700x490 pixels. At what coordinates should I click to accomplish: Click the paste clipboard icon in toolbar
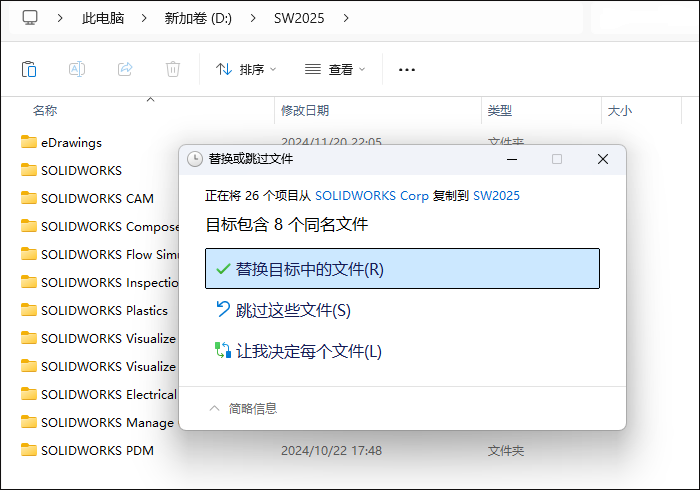pos(29,69)
